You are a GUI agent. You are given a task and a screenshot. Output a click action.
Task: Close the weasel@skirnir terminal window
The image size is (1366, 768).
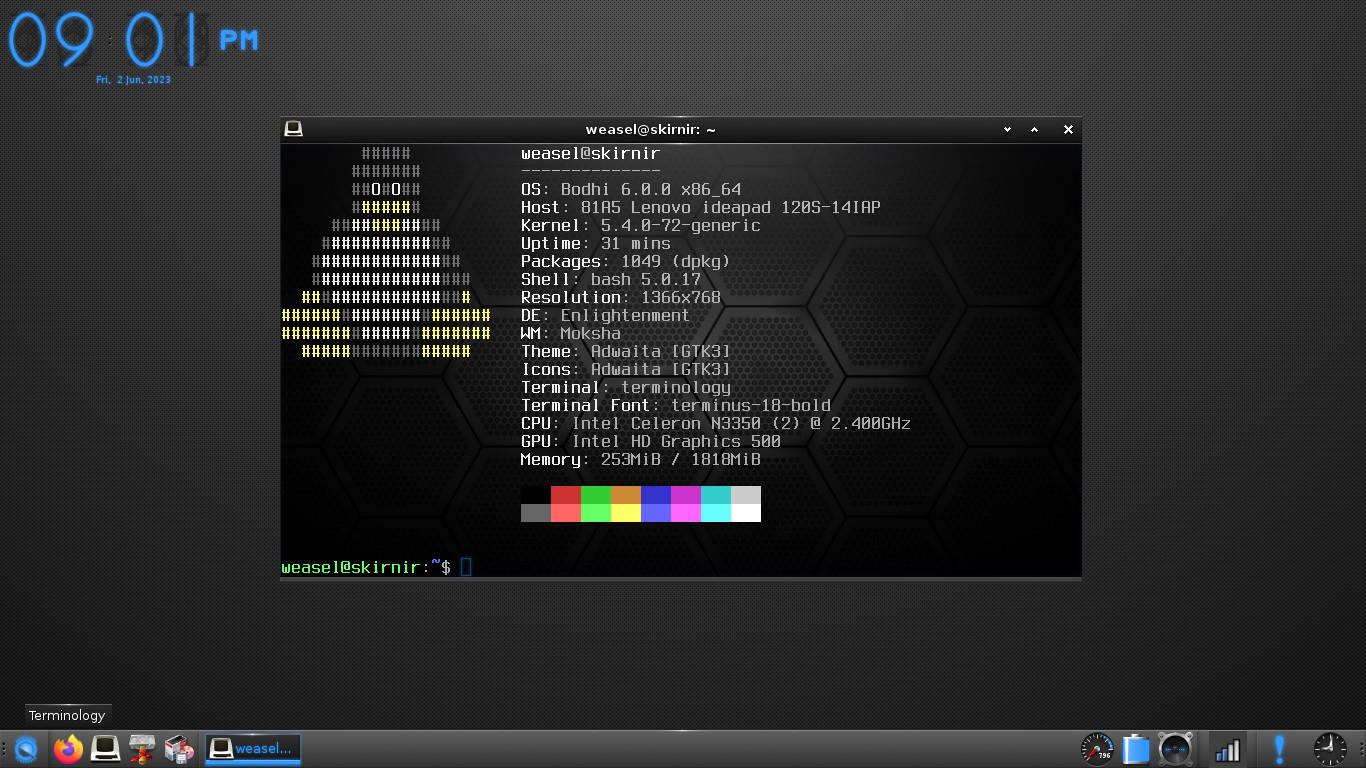coord(1068,129)
